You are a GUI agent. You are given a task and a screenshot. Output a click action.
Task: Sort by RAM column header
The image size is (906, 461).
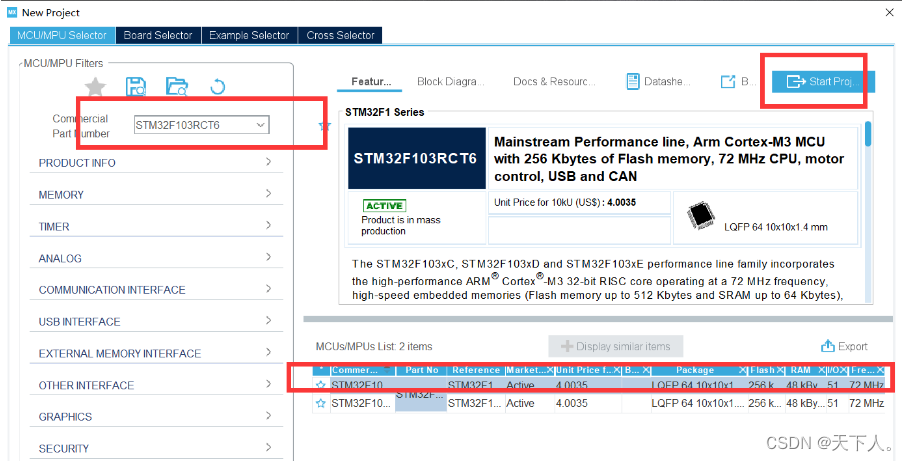click(805, 370)
